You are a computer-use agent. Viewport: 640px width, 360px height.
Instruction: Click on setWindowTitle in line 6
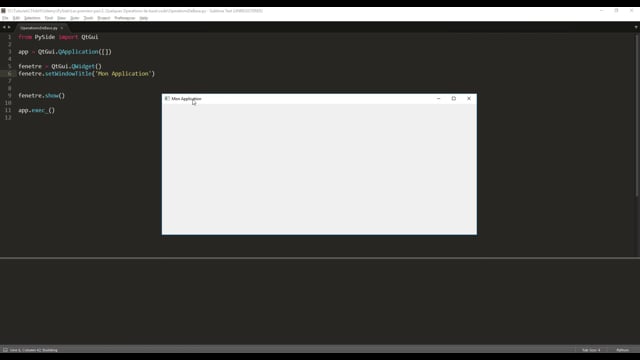(x=69, y=73)
